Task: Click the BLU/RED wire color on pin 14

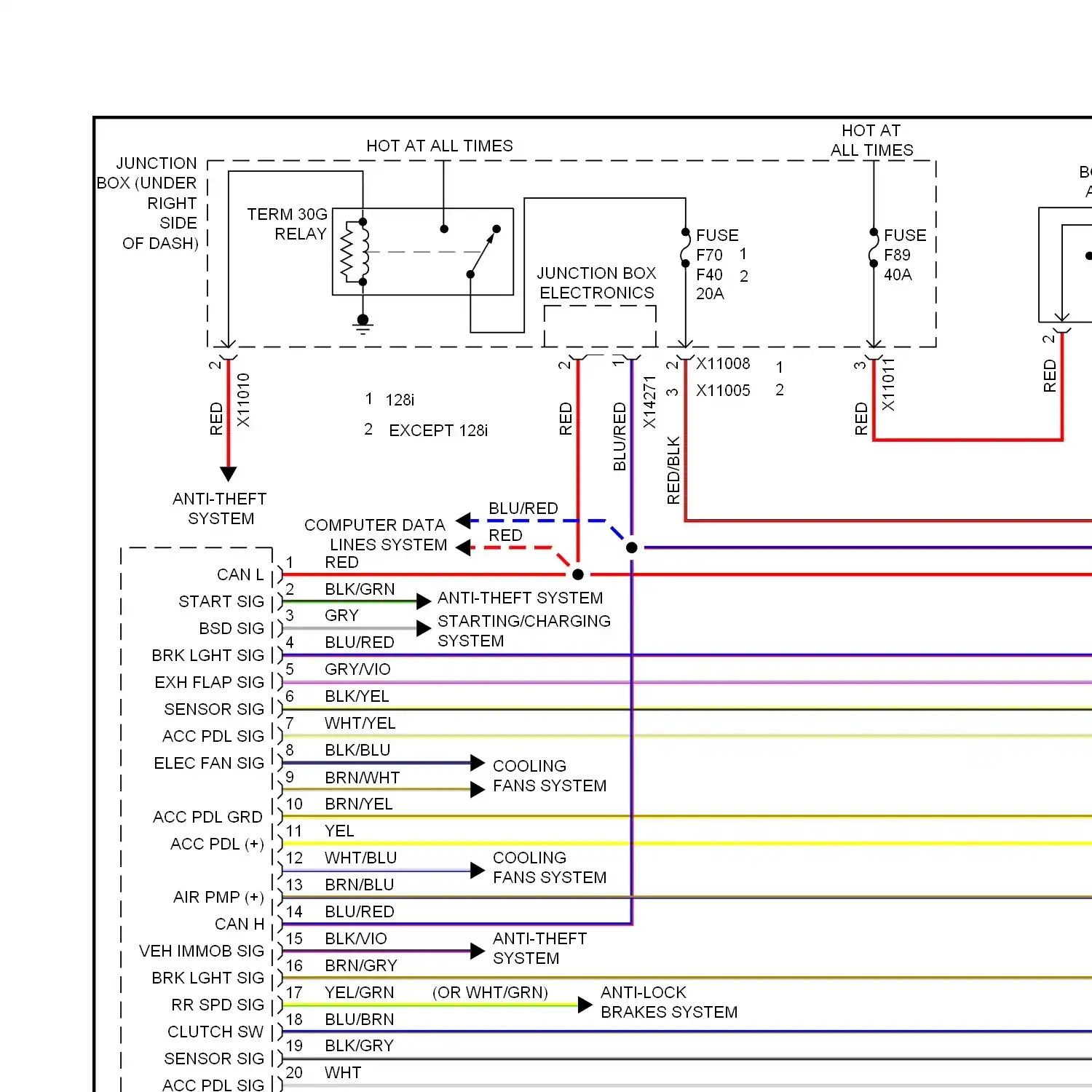Action: 360,912
